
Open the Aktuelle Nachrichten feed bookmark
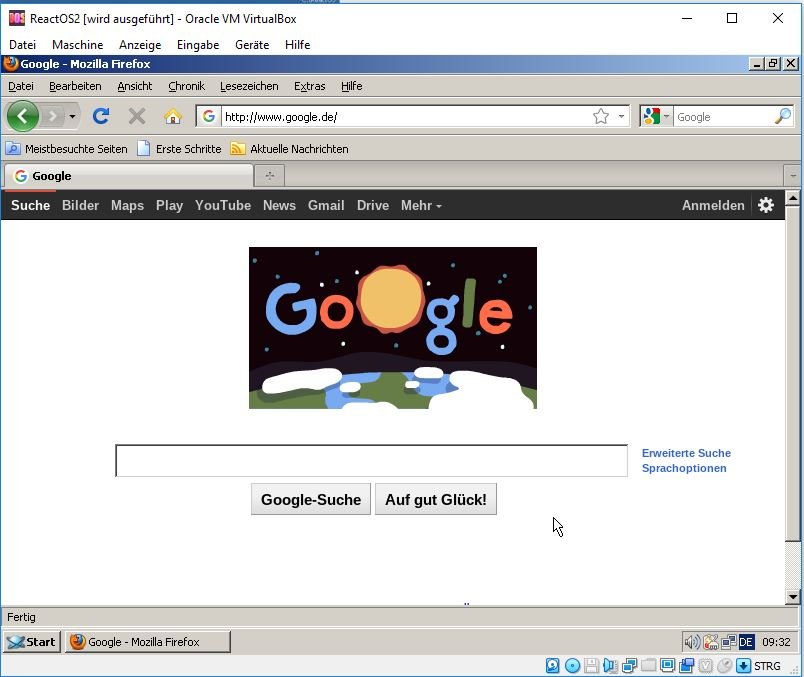pyautogui.click(x=290, y=149)
